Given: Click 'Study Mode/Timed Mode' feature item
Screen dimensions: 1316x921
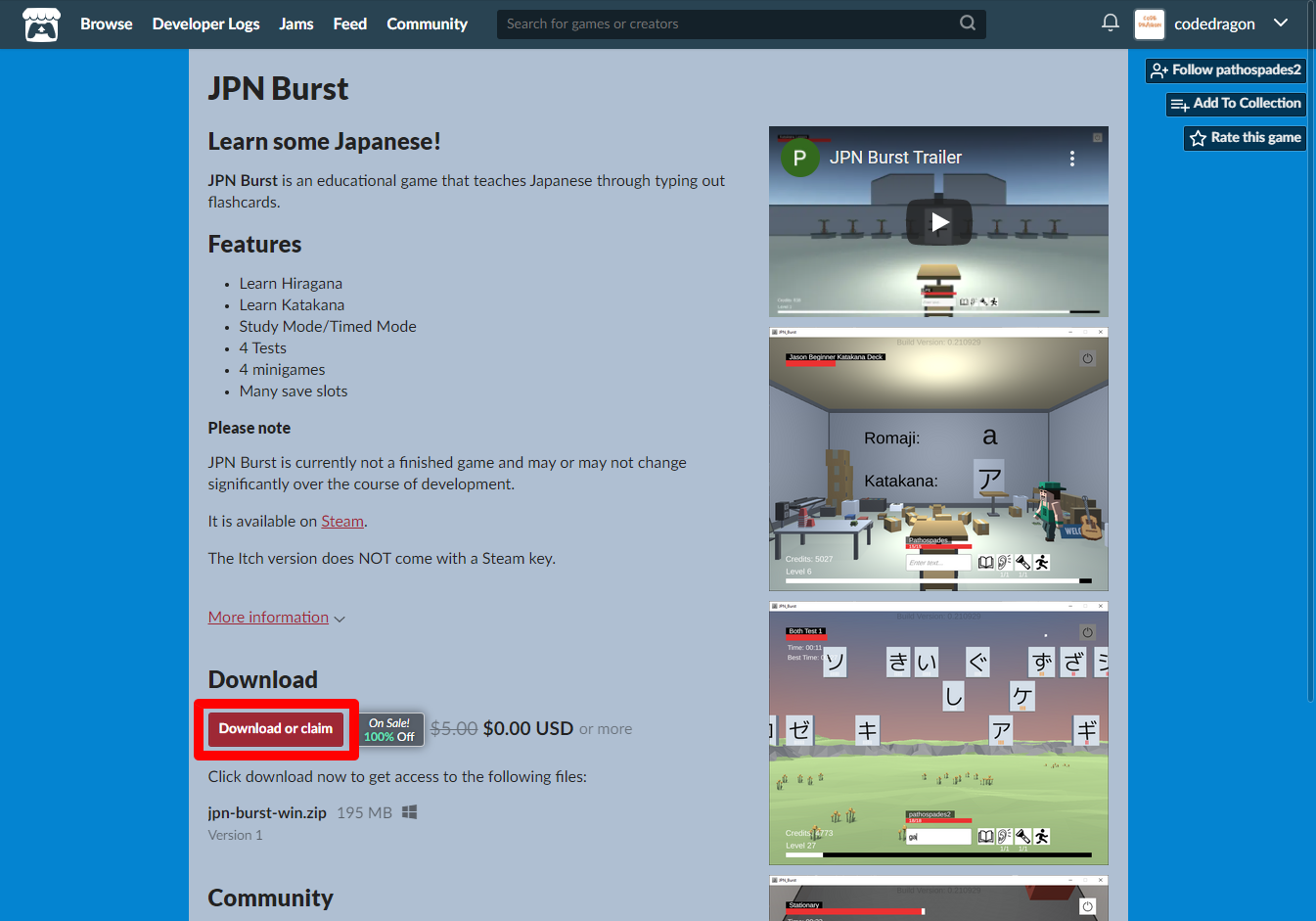Looking at the screenshot, I should click(328, 327).
